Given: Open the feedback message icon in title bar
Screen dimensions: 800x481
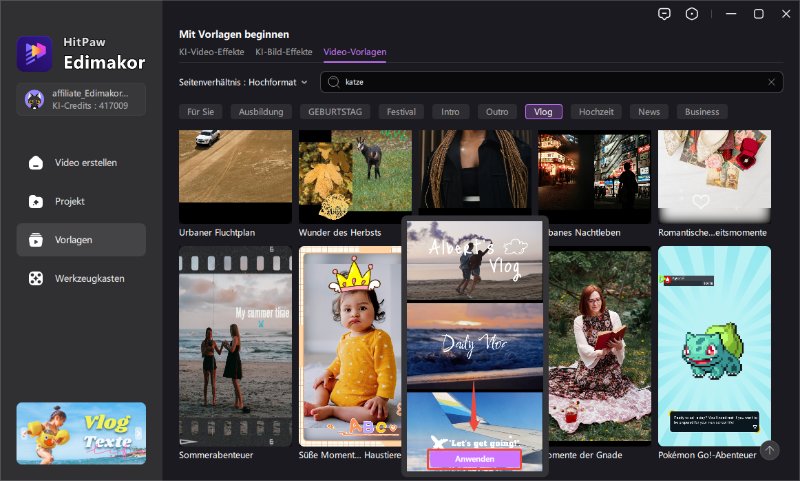Looking at the screenshot, I should (x=664, y=14).
